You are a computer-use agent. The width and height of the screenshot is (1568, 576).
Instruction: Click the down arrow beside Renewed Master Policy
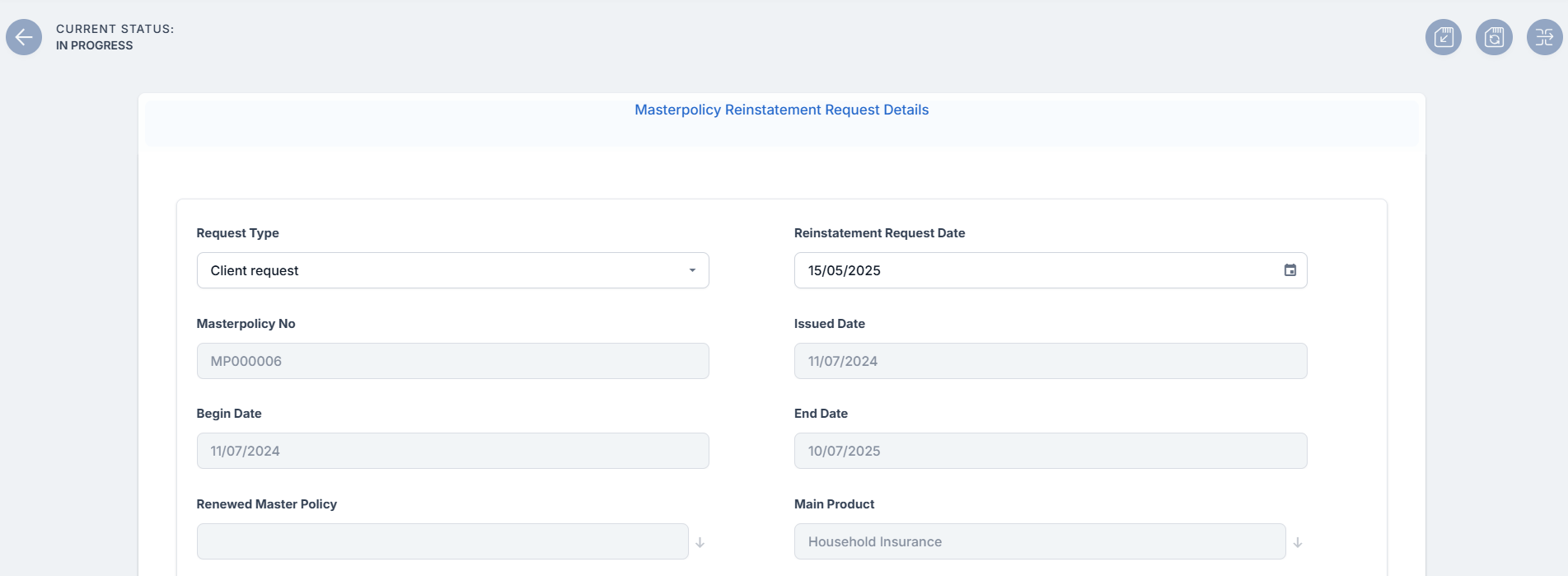(x=700, y=542)
